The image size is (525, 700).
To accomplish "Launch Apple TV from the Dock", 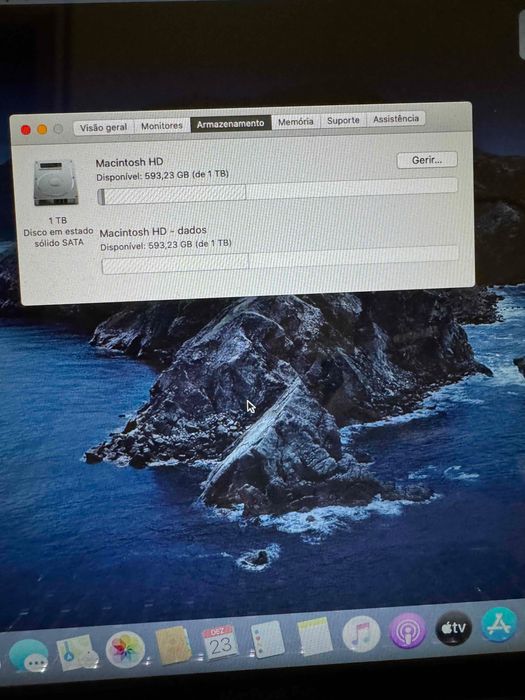I will point(453,628).
